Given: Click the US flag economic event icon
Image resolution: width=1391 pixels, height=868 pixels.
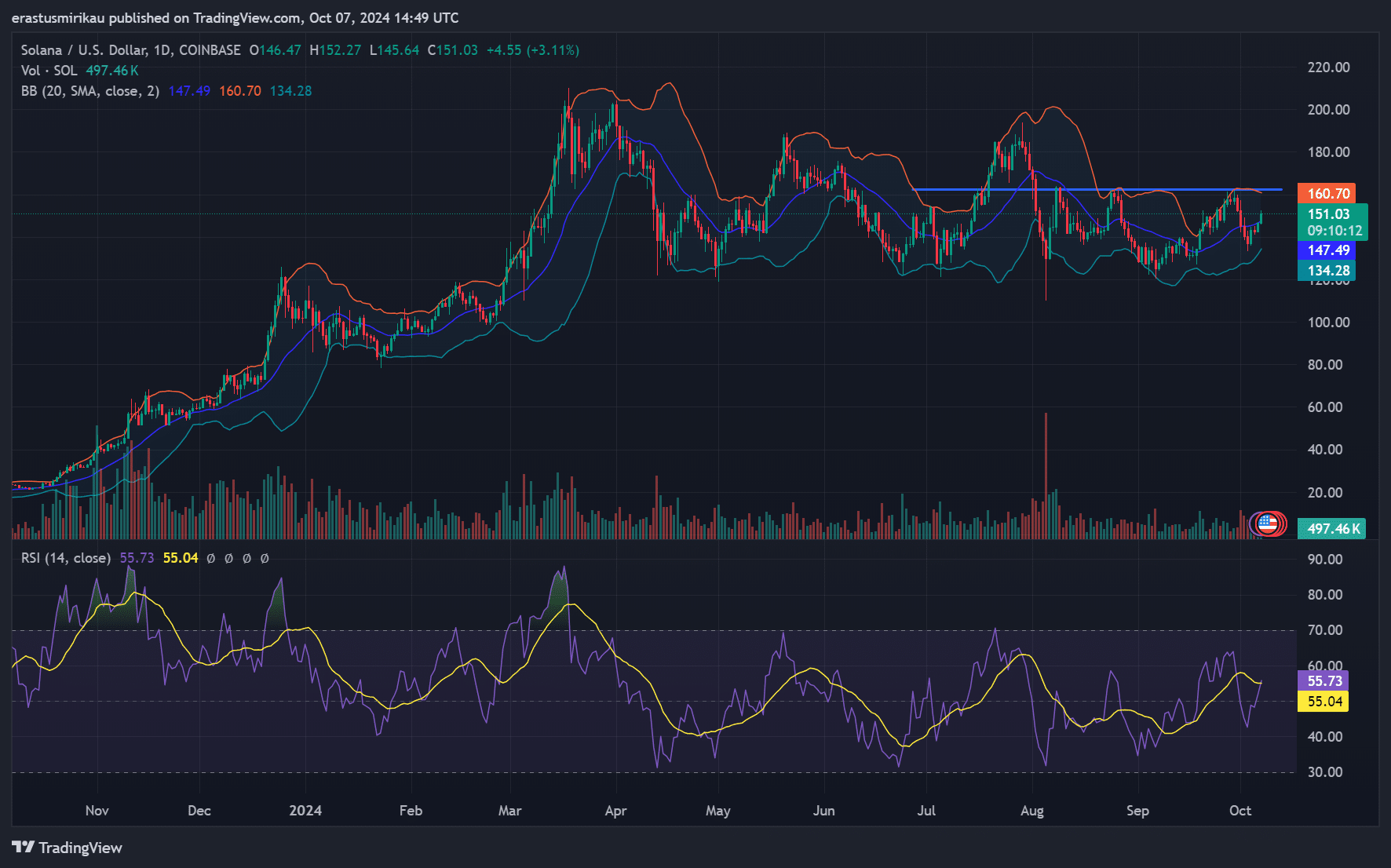Looking at the screenshot, I should tap(1268, 523).
